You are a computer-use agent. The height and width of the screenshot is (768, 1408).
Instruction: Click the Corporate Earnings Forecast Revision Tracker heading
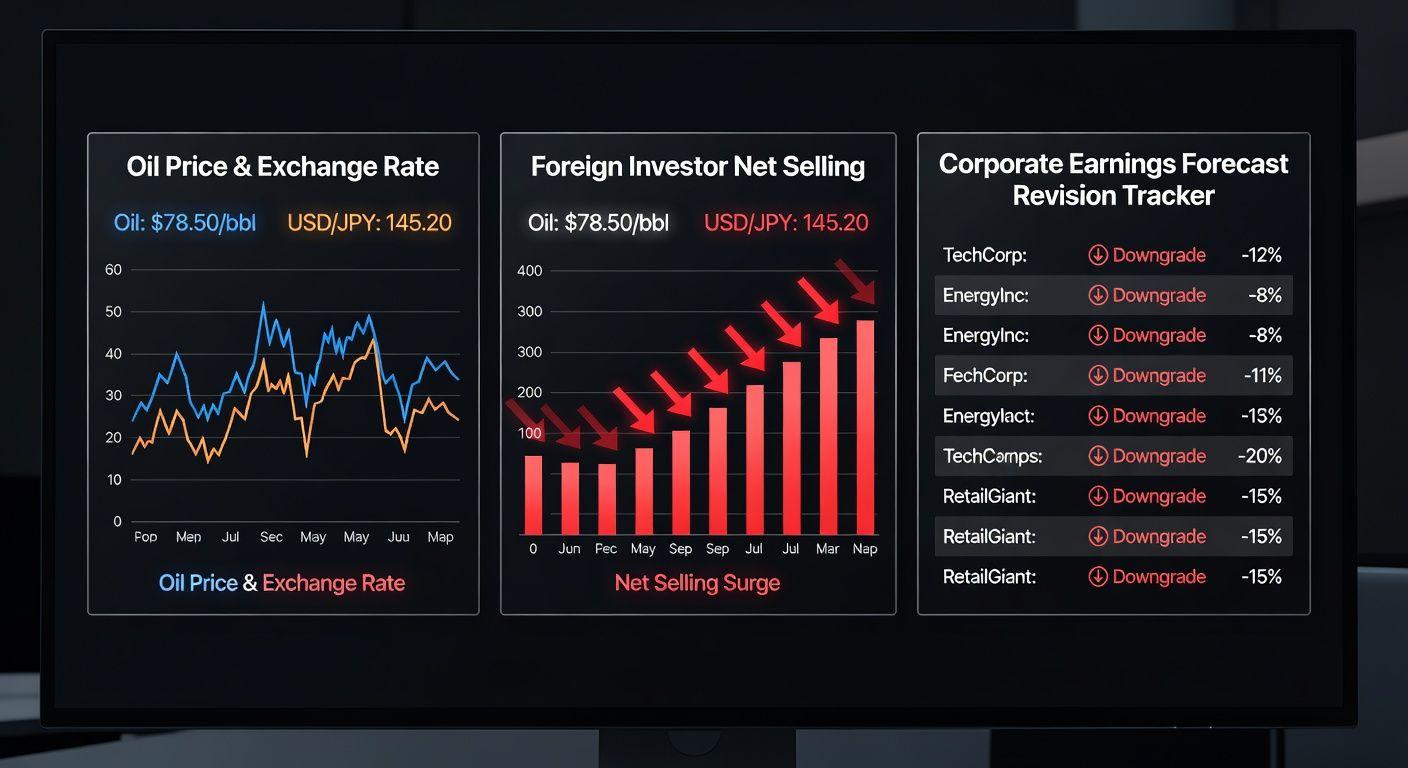(x=1113, y=179)
